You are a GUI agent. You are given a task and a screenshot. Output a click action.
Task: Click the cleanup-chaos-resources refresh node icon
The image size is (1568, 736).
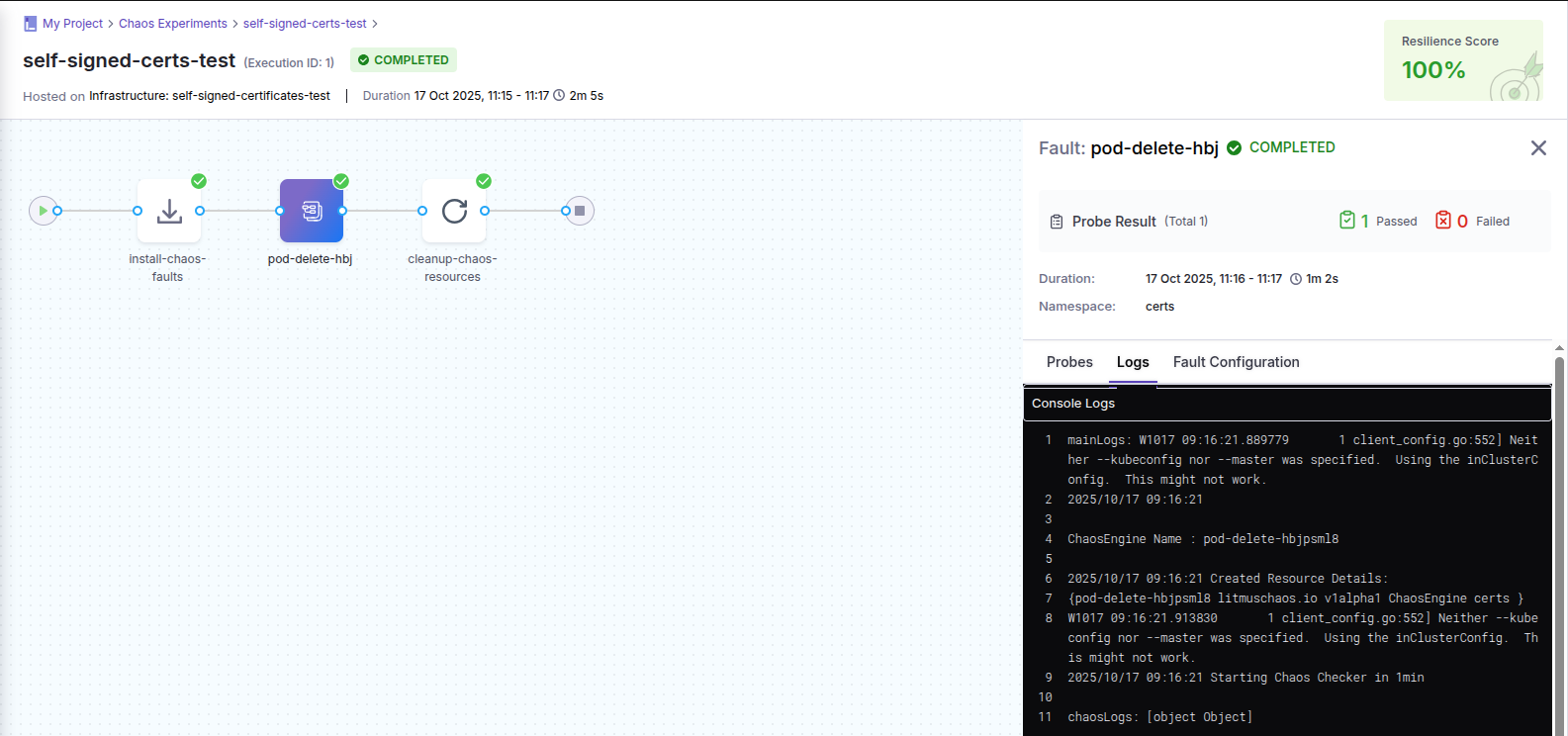(454, 211)
